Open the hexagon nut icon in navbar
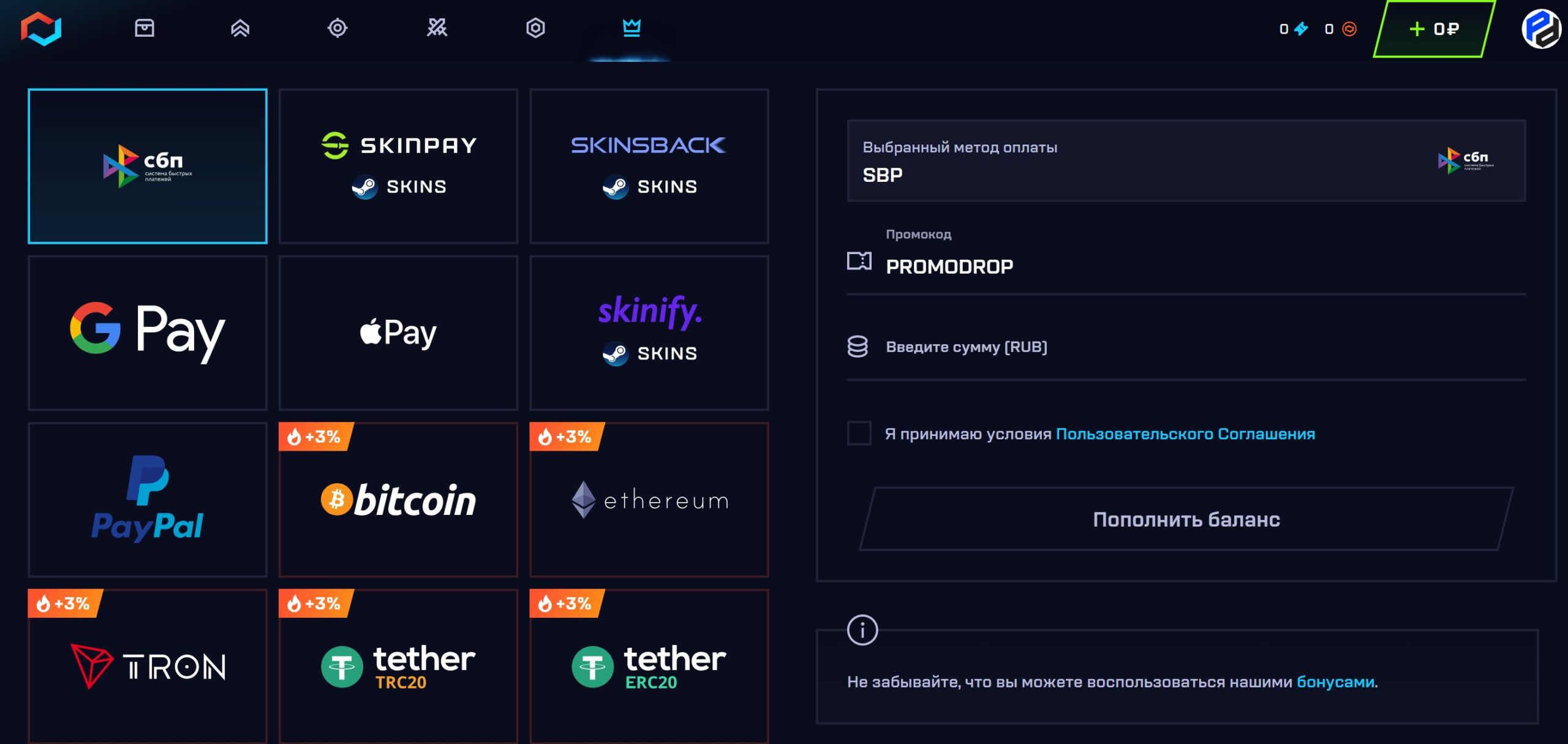The image size is (1568, 744). [x=535, y=28]
